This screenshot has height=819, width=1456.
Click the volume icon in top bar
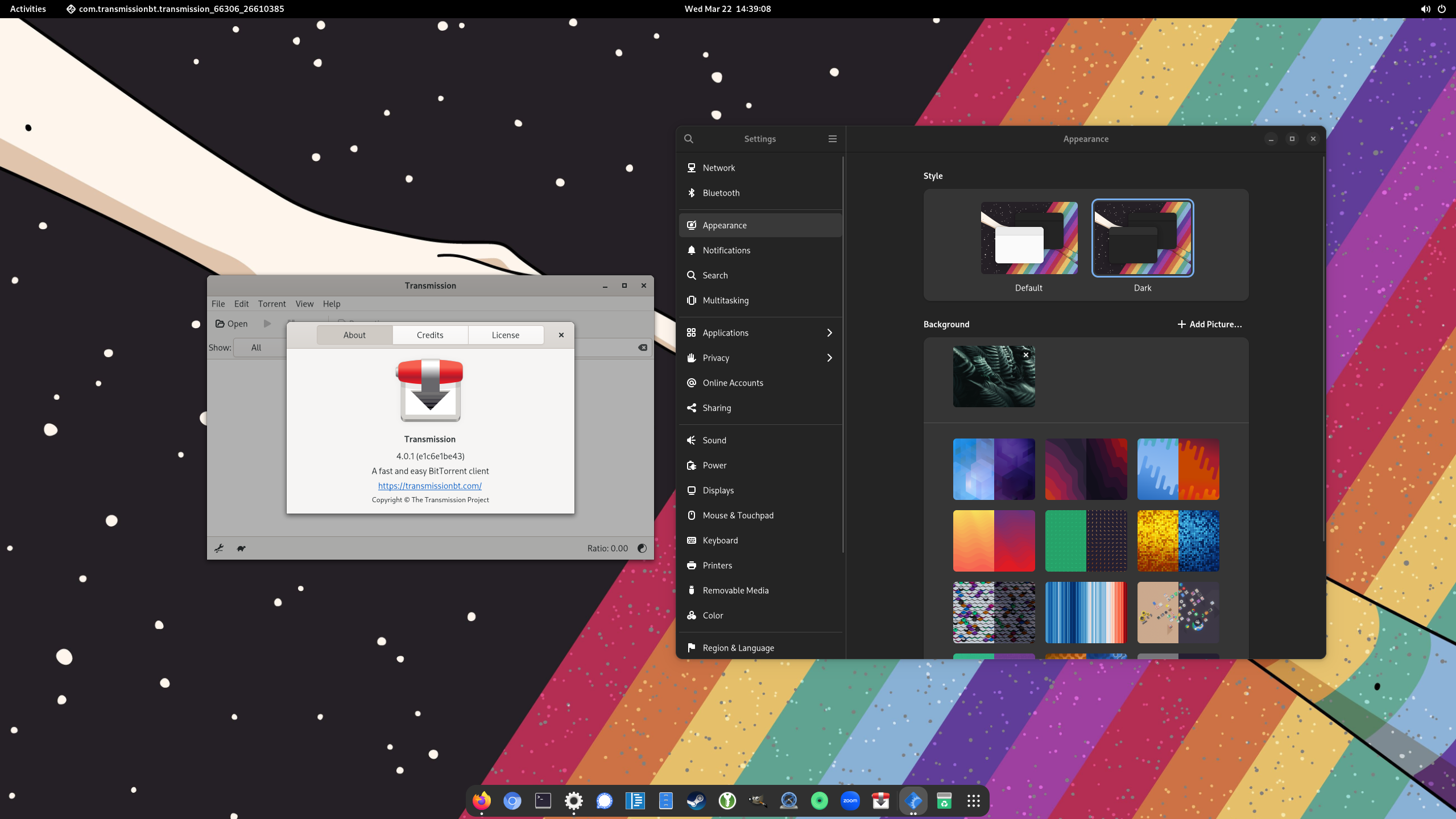pyautogui.click(x=1425, y=9)
